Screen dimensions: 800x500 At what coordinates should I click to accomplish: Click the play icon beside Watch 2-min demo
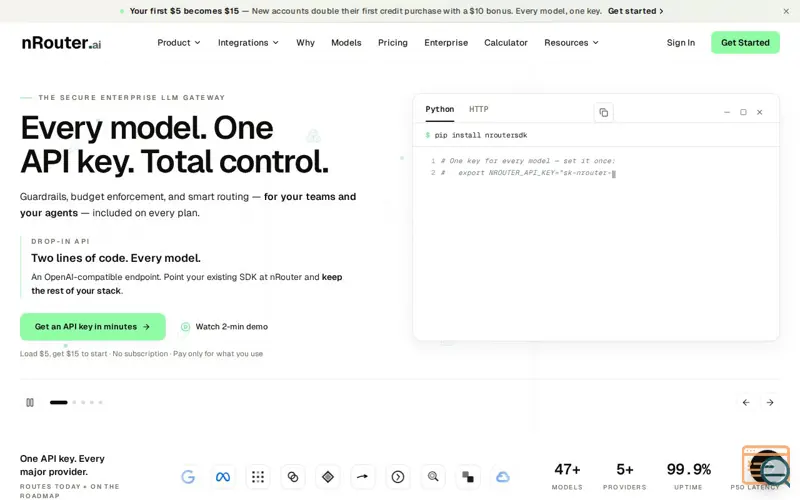tap(185, 327)
